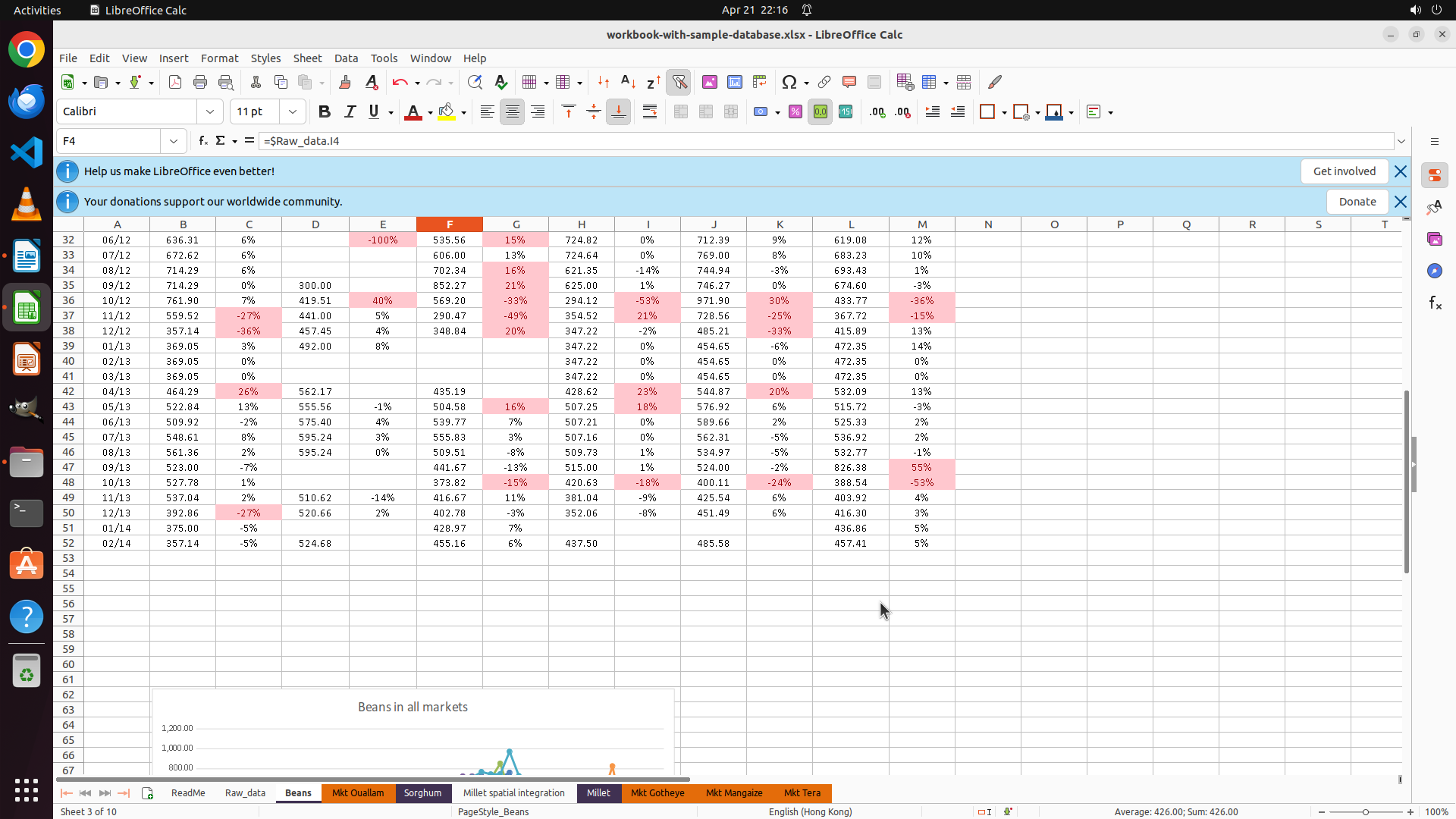Click Format as Percent icon
The height and width of the screenshot is (819, 1456).
point(795,112)
